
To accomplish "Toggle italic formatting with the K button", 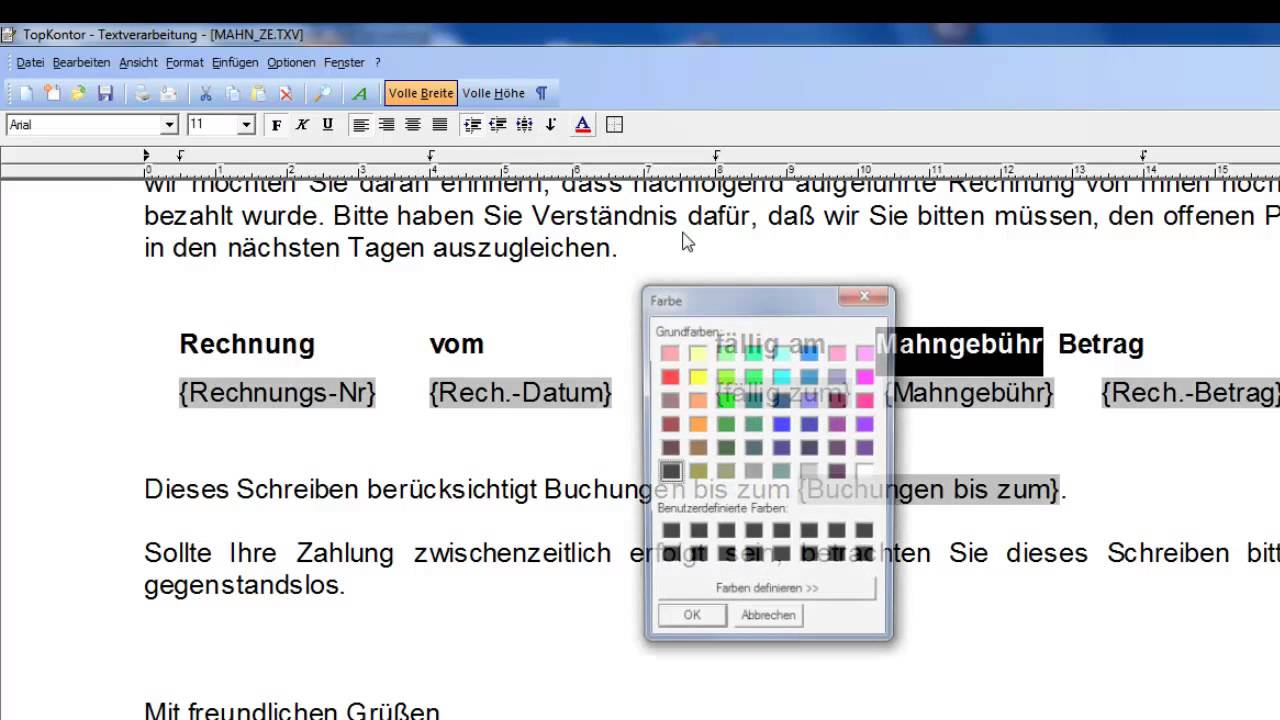I will (x=302, y=125).
